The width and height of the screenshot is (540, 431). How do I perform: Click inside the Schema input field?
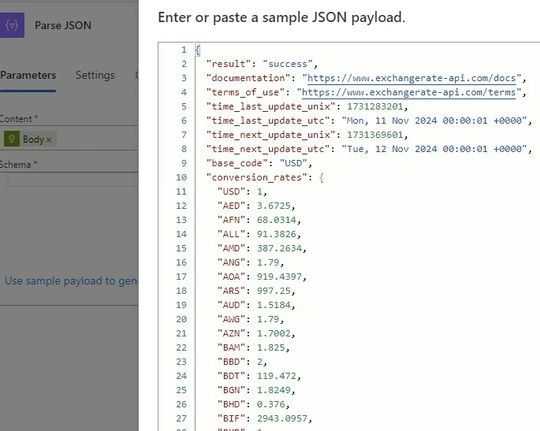pyautogui.click(x=72, y=180)
